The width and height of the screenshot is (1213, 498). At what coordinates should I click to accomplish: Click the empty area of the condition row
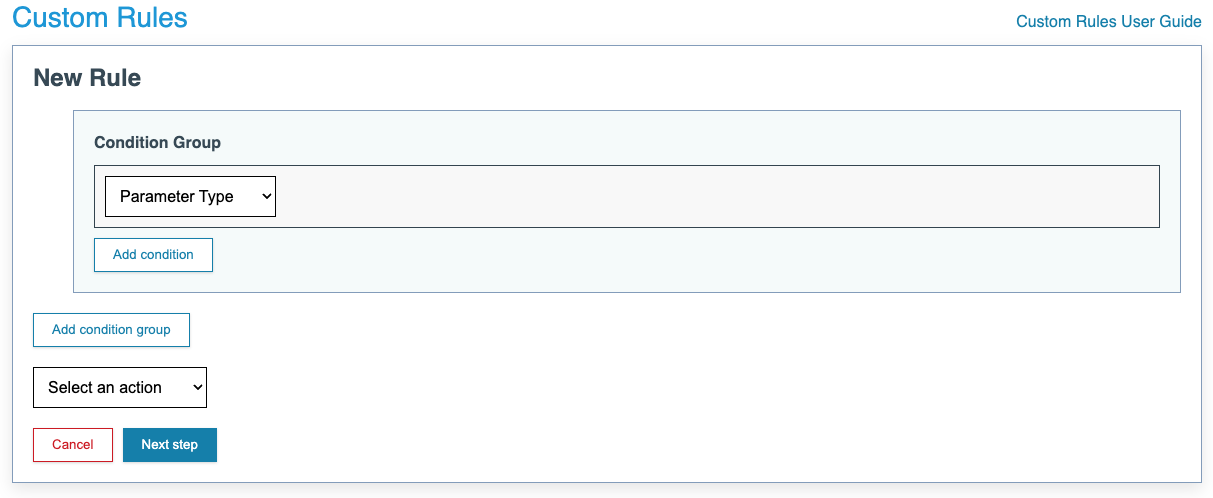(x=700, y=197)
